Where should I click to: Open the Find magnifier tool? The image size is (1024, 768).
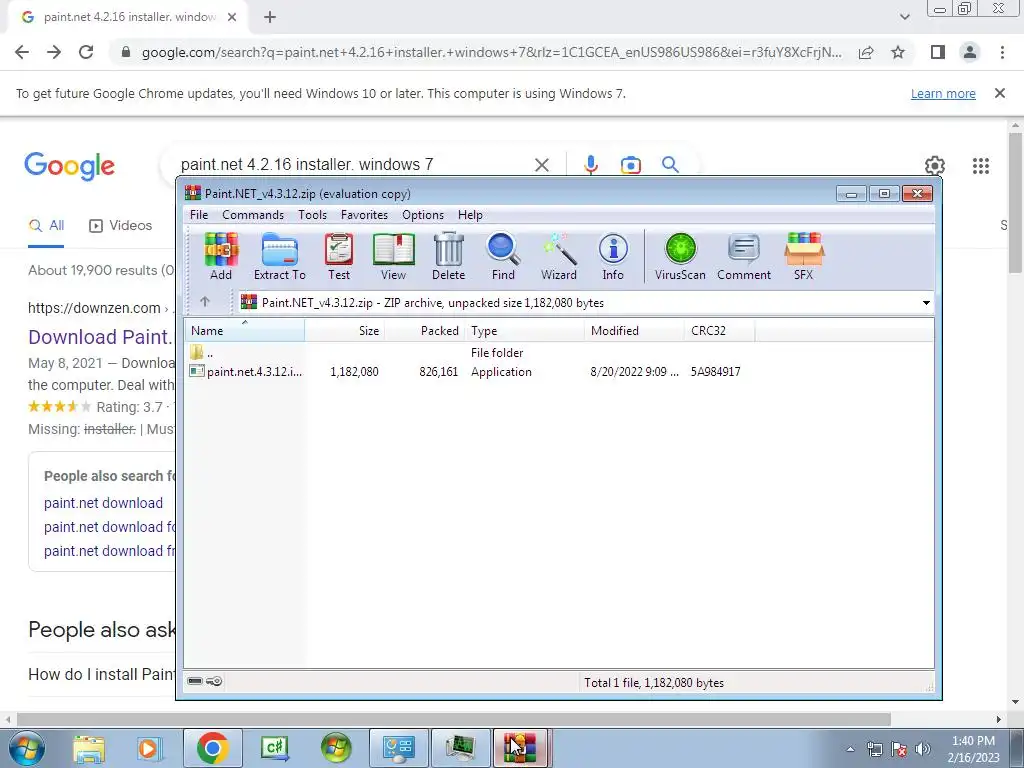(504, 257)
